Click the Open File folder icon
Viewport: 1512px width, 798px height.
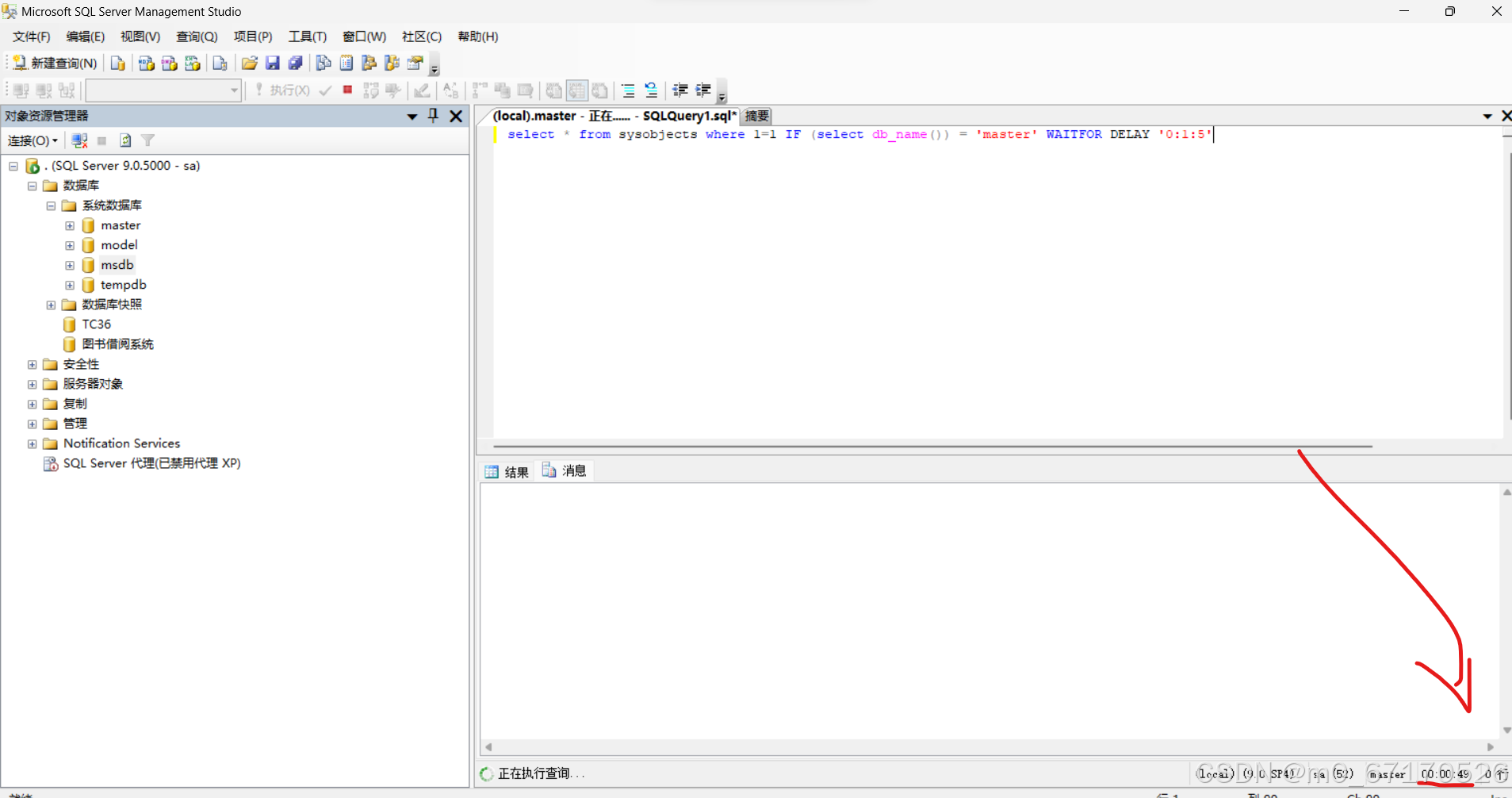click(x=249, y=63)
